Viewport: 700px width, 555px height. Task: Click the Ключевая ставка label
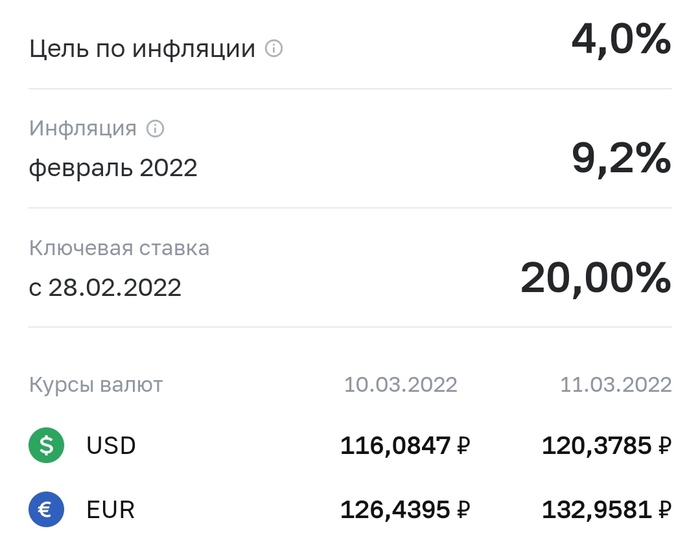tap(119, 248)
